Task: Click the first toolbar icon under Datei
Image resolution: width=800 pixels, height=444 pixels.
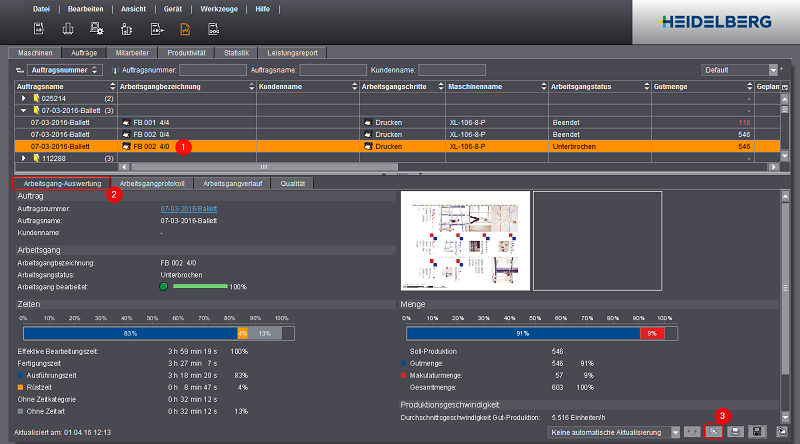Action: [39, 29]
